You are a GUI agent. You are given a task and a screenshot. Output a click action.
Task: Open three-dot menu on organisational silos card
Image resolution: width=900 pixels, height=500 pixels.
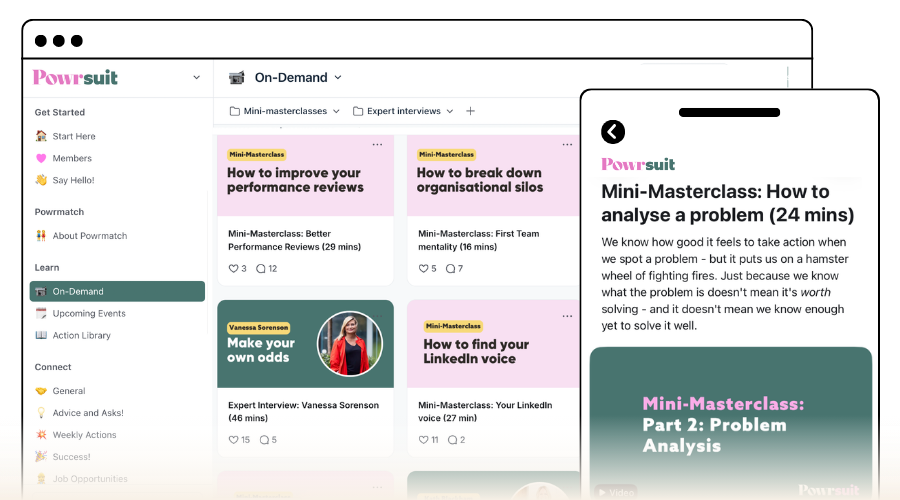point(567,145)
